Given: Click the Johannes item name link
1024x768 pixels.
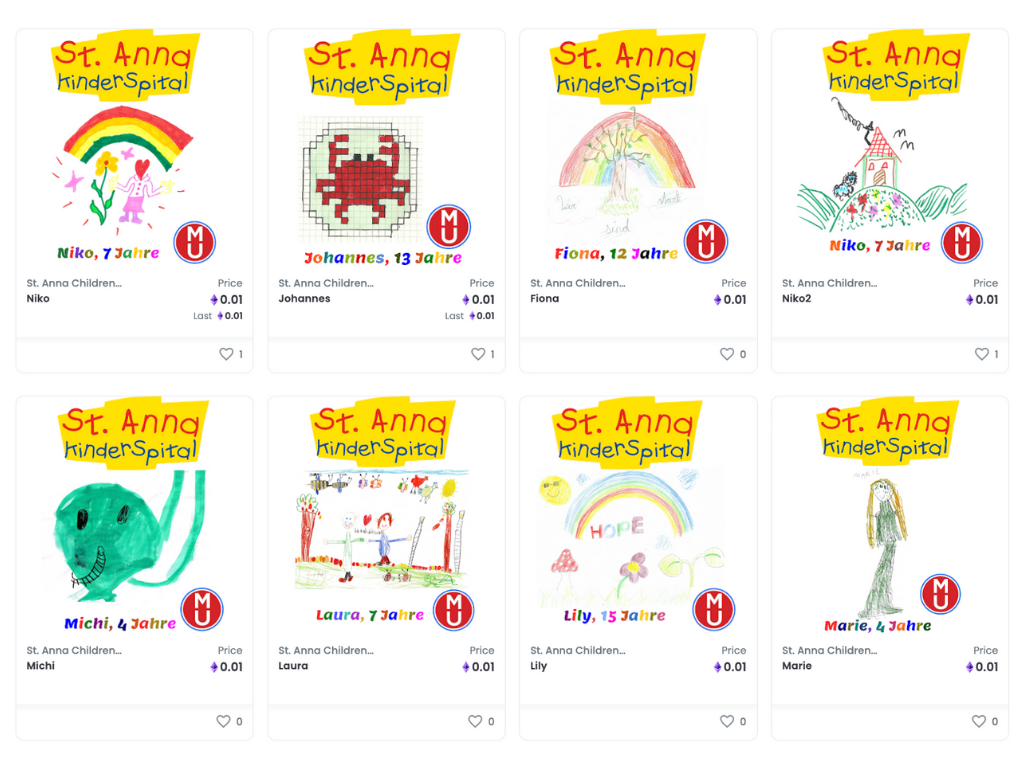Looking at the screenshot, I should [304, 298].
